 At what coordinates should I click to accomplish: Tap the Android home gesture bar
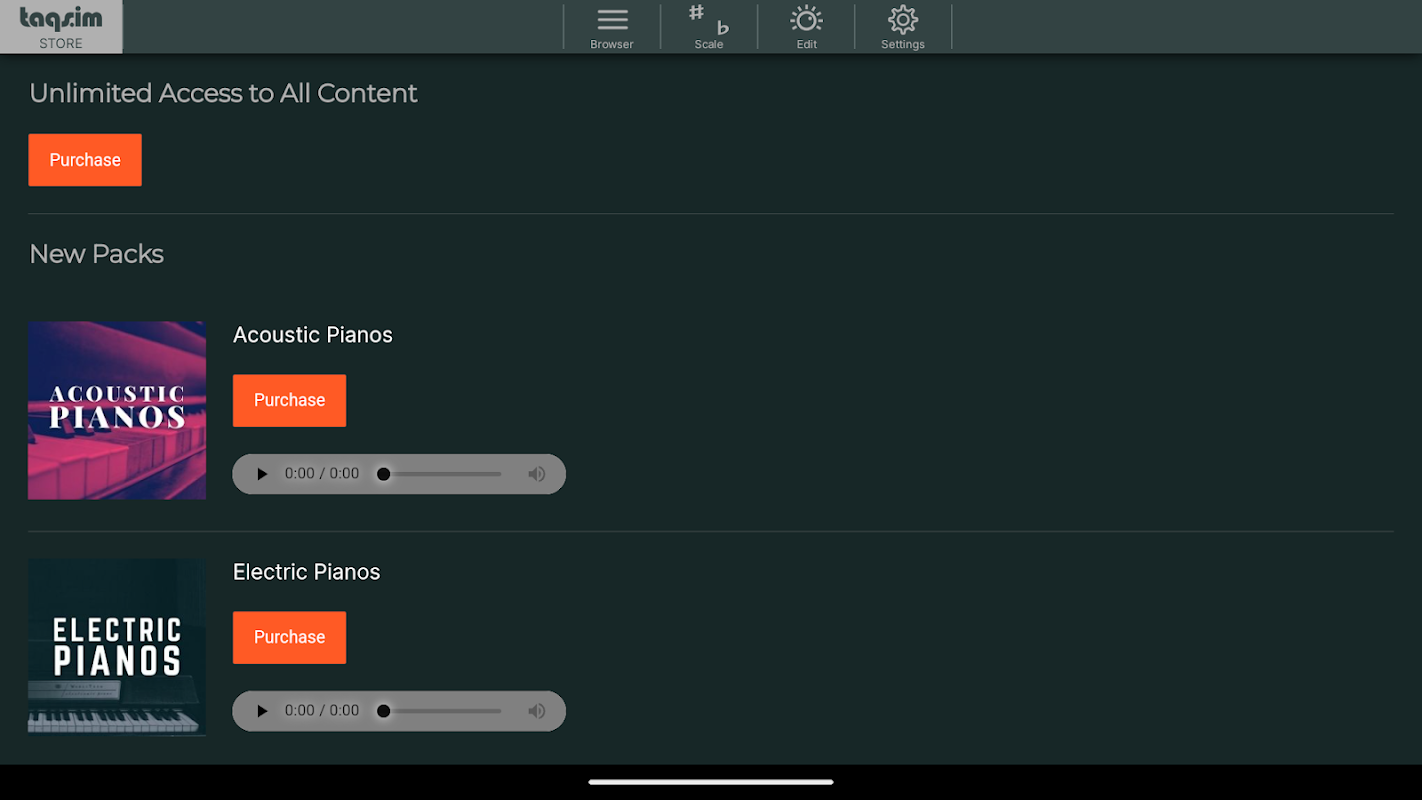point(711,782)
